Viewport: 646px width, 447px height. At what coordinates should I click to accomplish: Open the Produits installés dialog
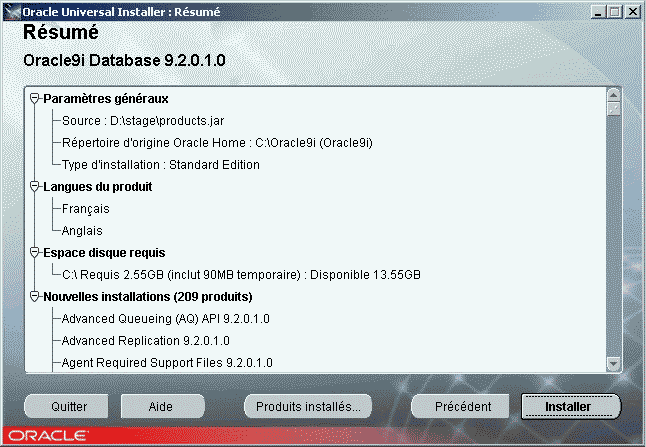pyautogui.click(x=308, y=407)
